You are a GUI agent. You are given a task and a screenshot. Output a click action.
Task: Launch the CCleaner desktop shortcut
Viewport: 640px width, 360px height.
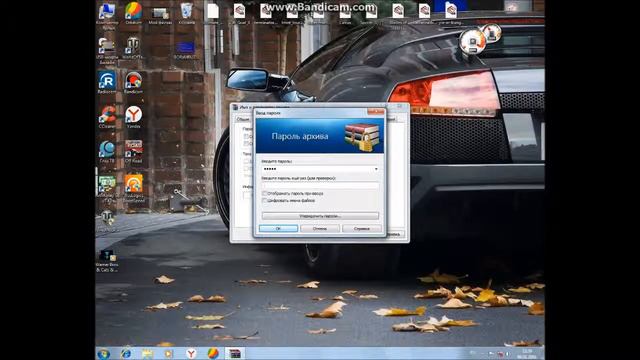coord(107,117)
